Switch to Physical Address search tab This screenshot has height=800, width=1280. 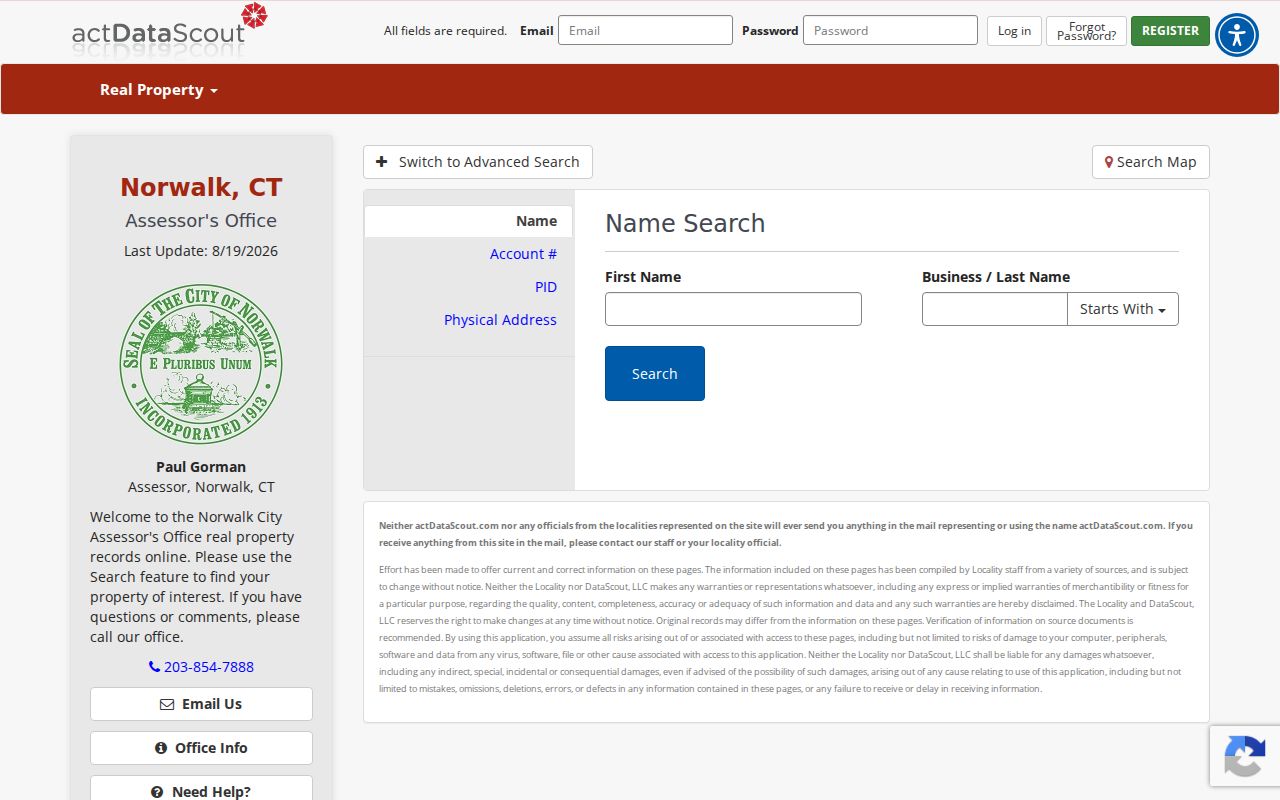click(500, 320)
